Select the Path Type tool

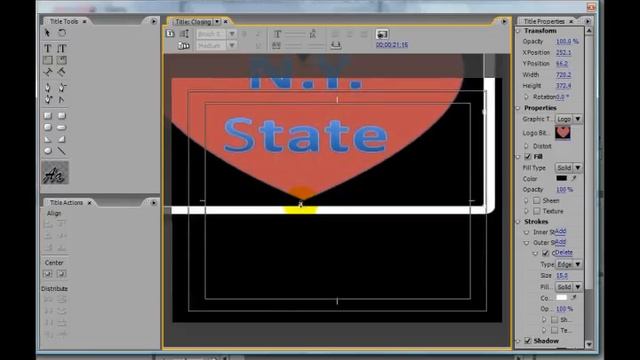[47, 72]
